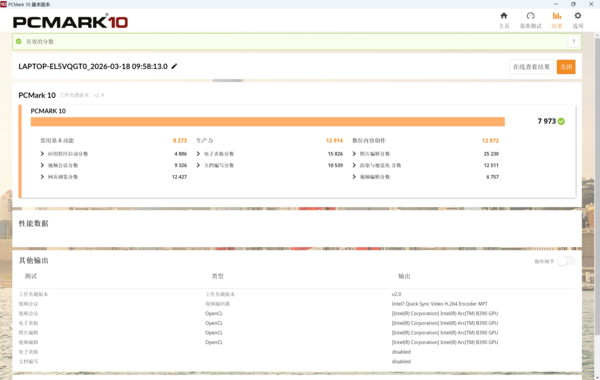Screen dimensions: 600x380
Task: Expand the 文档编写分数 row
Action: (x=198, y=165)
